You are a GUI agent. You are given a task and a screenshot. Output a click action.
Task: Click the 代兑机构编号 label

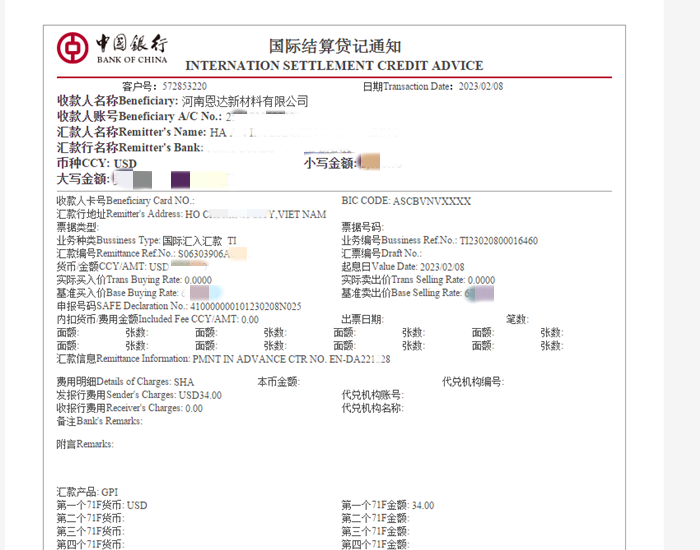click(473, 382)
